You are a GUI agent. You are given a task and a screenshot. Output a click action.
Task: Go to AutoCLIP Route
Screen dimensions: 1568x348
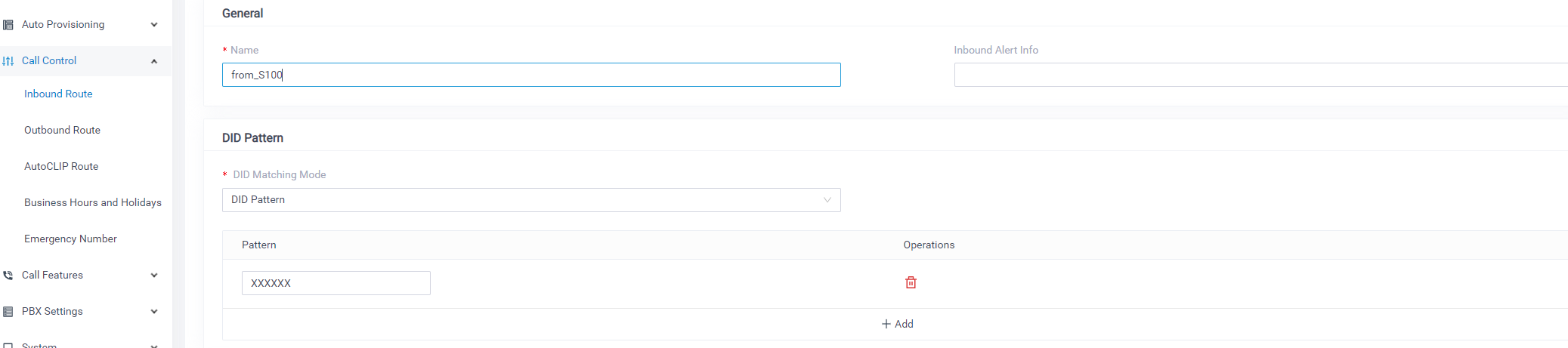pos(61,166)
